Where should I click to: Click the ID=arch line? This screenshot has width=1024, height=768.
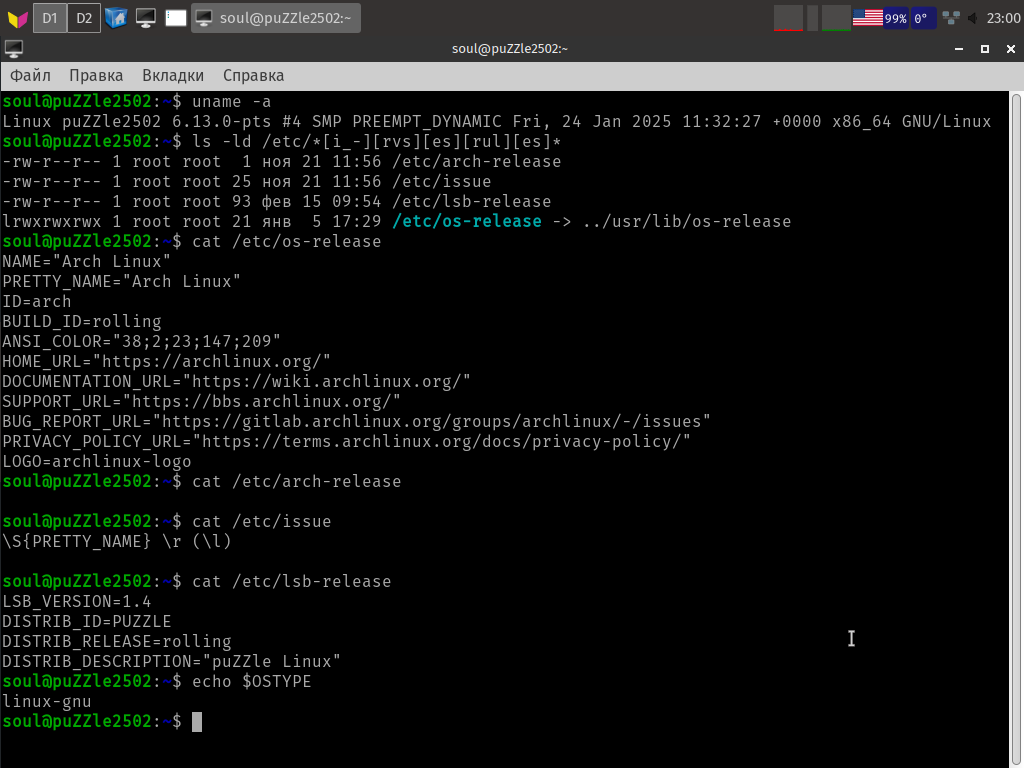click(x=37, y=302)
